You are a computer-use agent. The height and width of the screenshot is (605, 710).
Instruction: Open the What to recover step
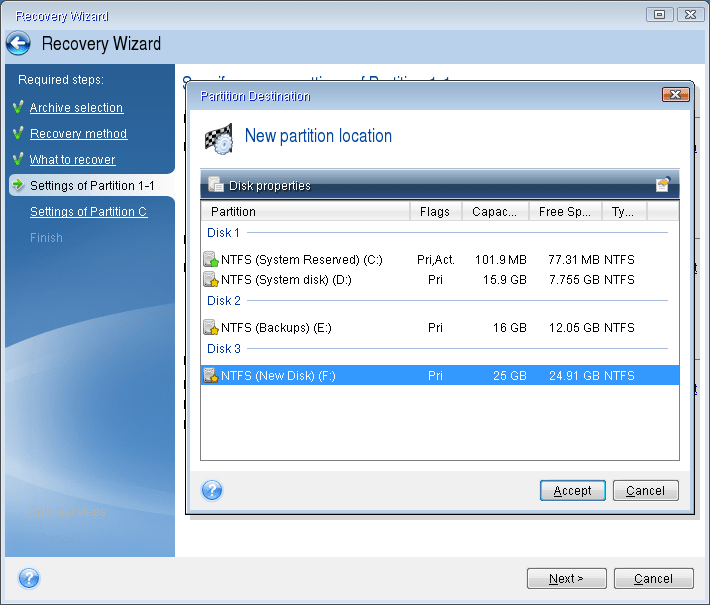72,160
